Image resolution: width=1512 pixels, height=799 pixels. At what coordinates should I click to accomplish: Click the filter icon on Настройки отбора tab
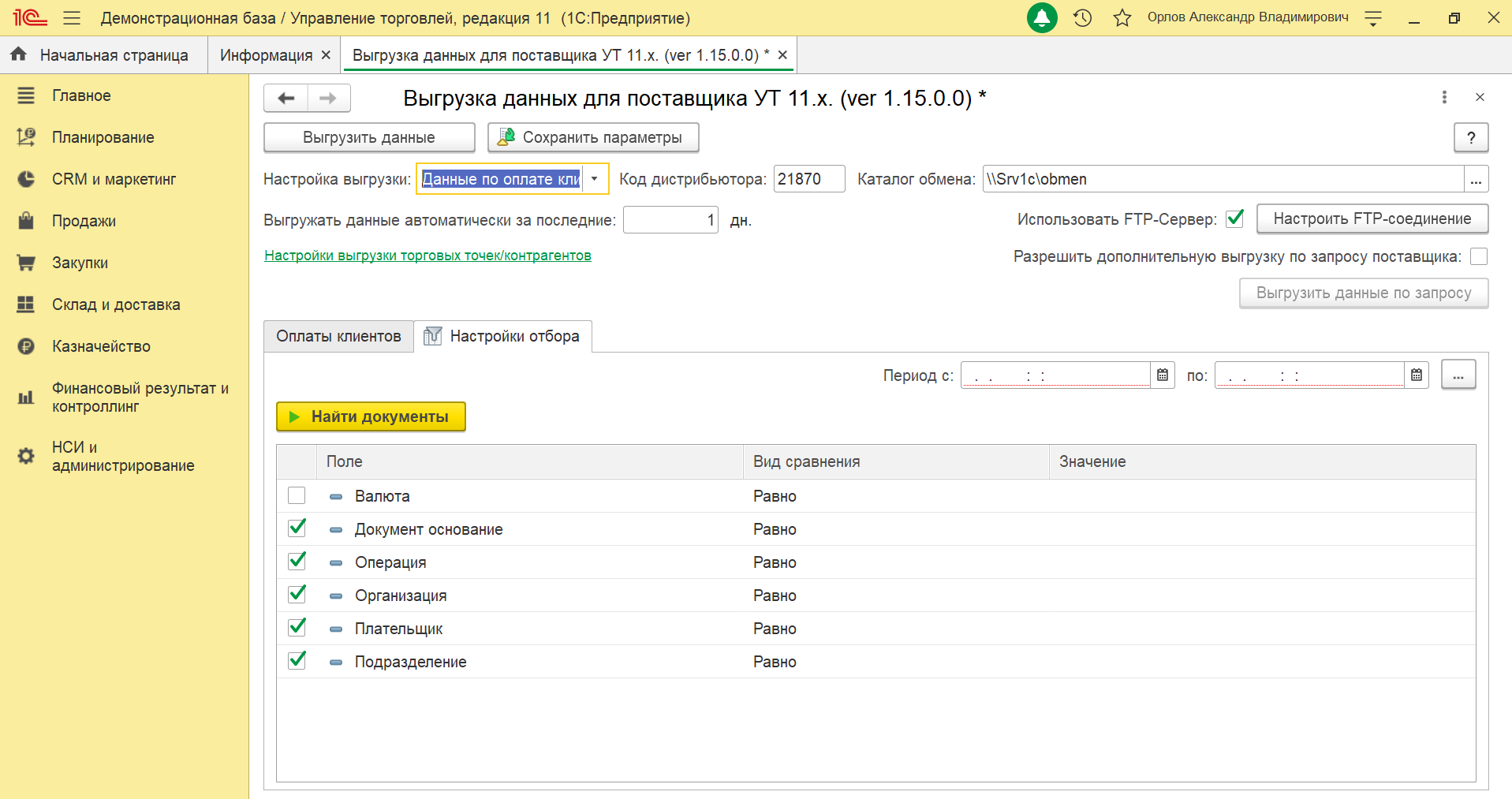(x=432, y=336)
